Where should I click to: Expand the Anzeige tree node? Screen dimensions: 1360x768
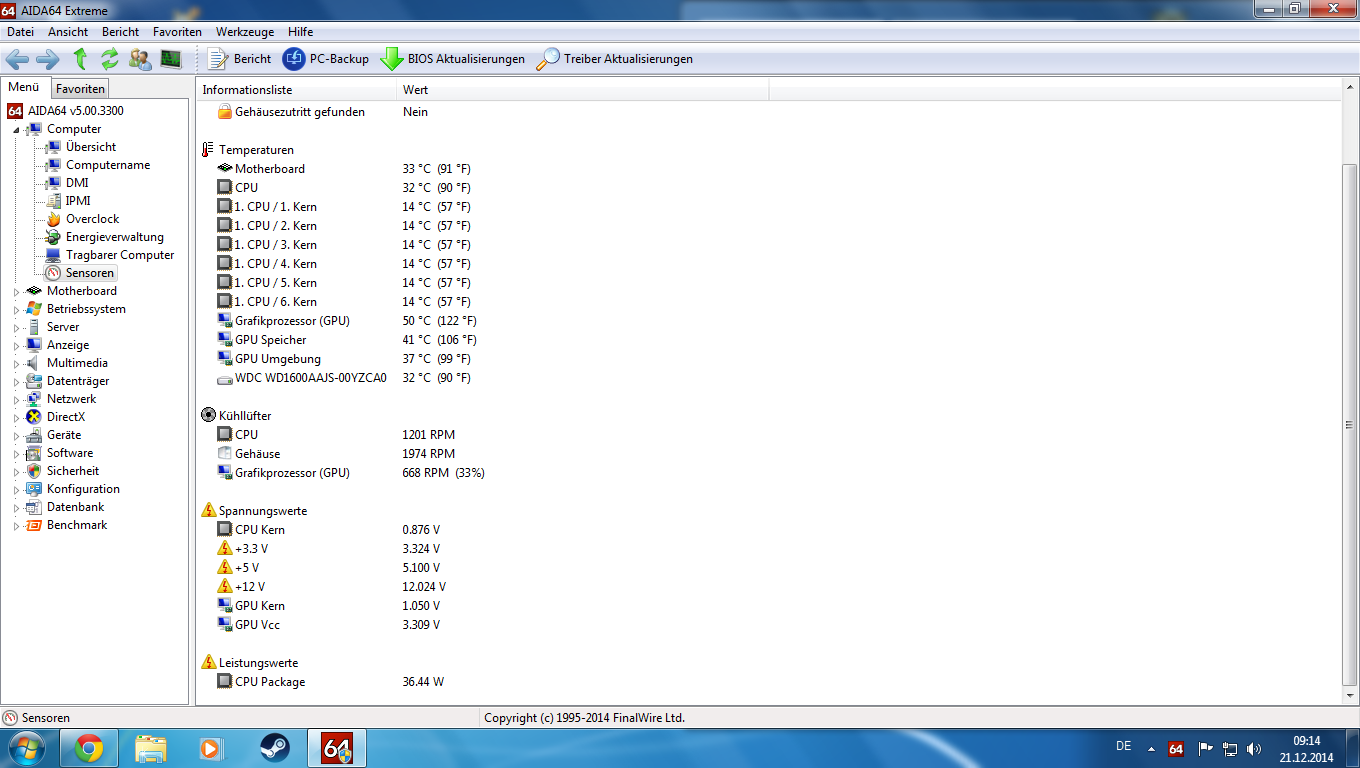click(x=16, y=345)
